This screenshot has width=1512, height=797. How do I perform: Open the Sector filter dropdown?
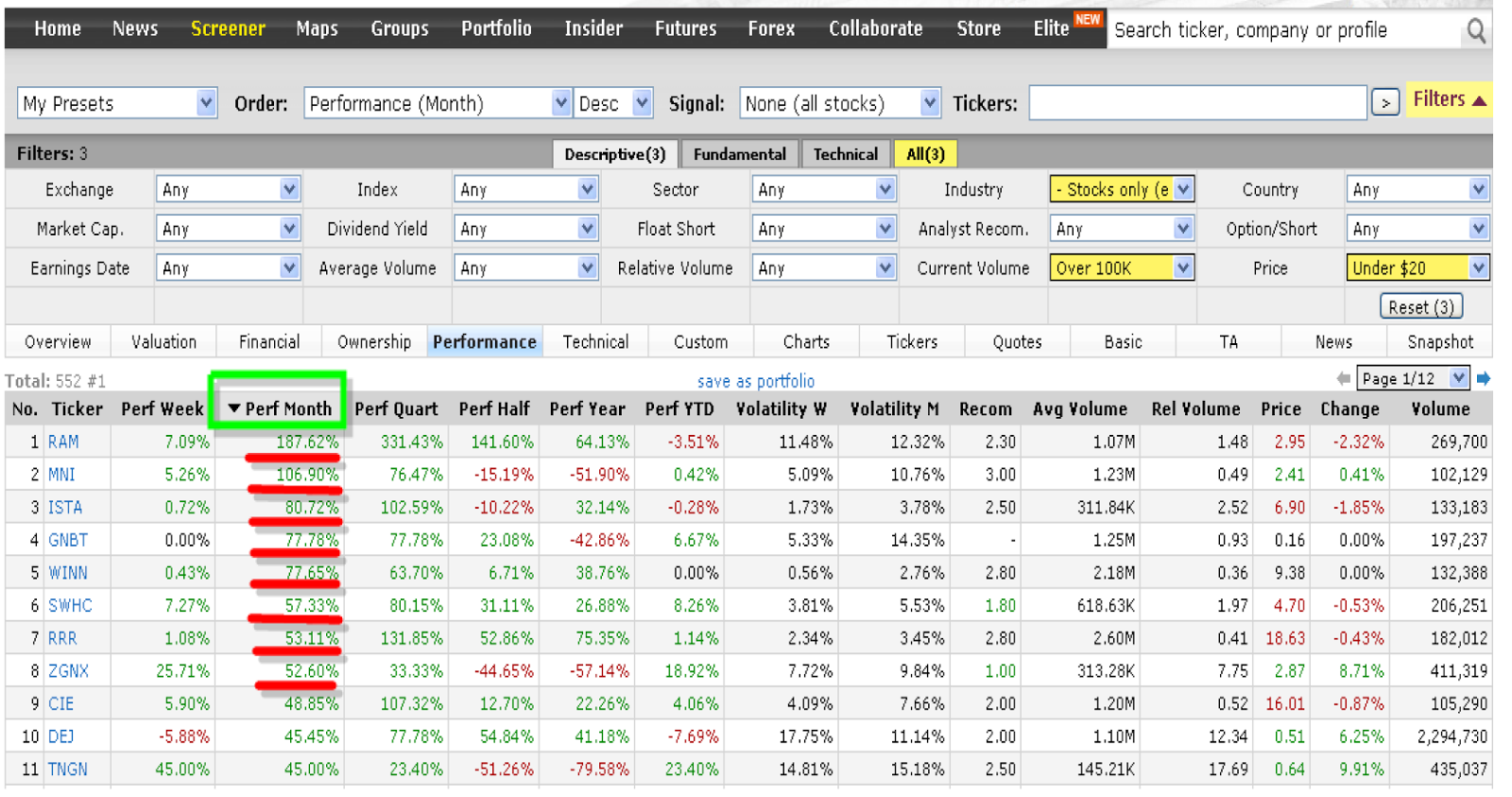point(824,190)
